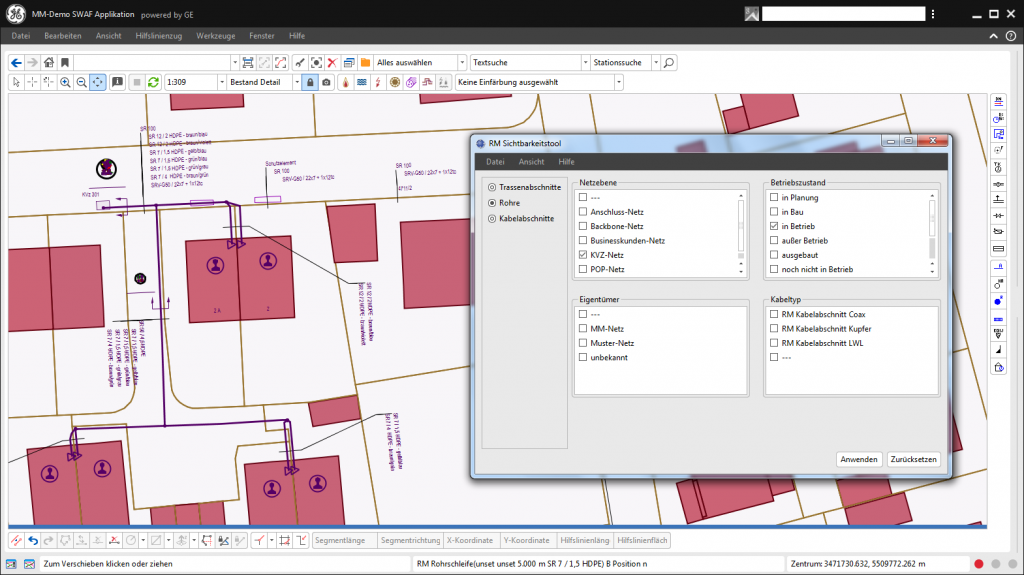Screen dimensions: 1024x575
Task: Open the map scale 1:309 dropdown
Action: (221, 82)
